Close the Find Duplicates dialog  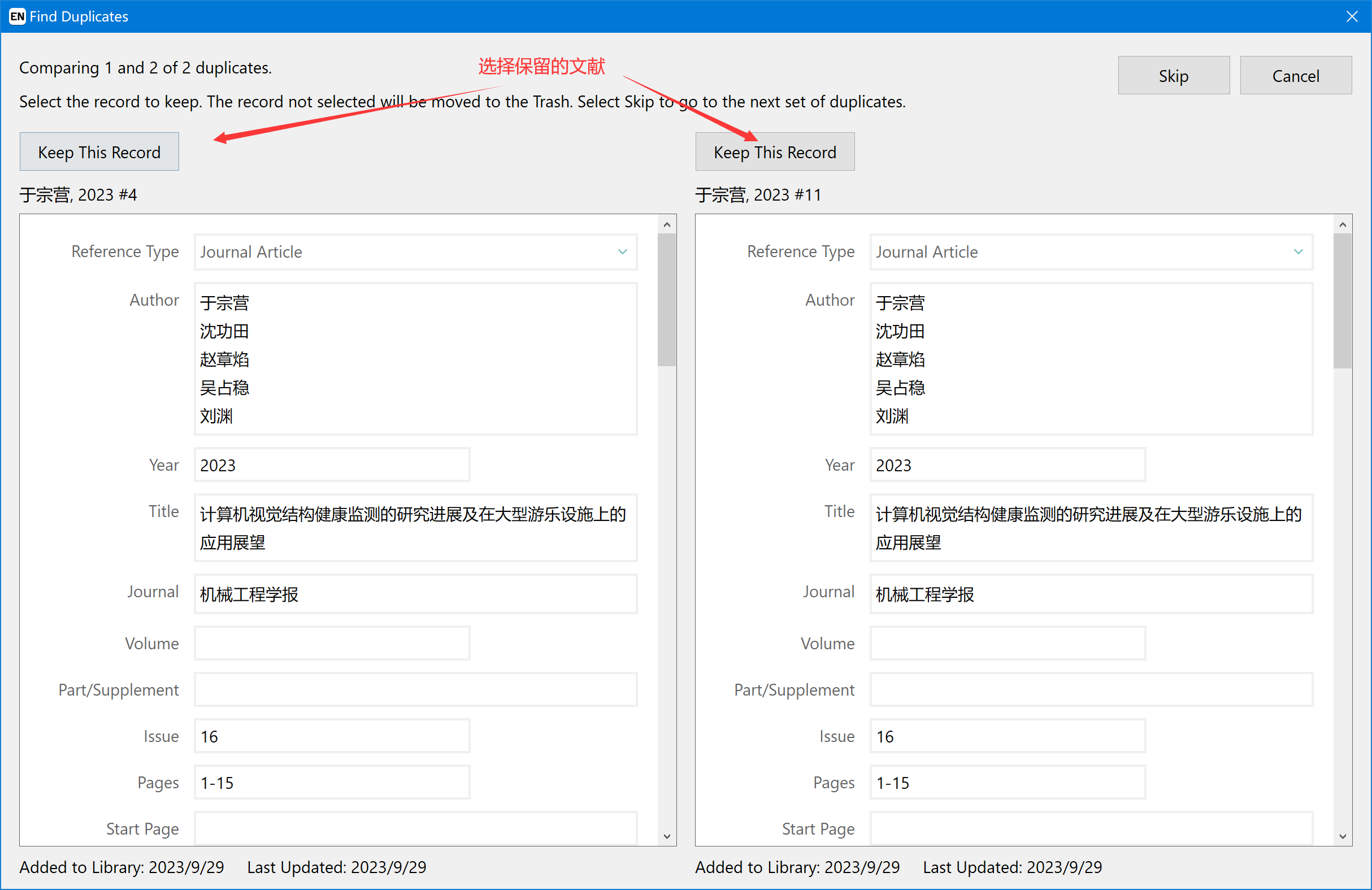1352,16
